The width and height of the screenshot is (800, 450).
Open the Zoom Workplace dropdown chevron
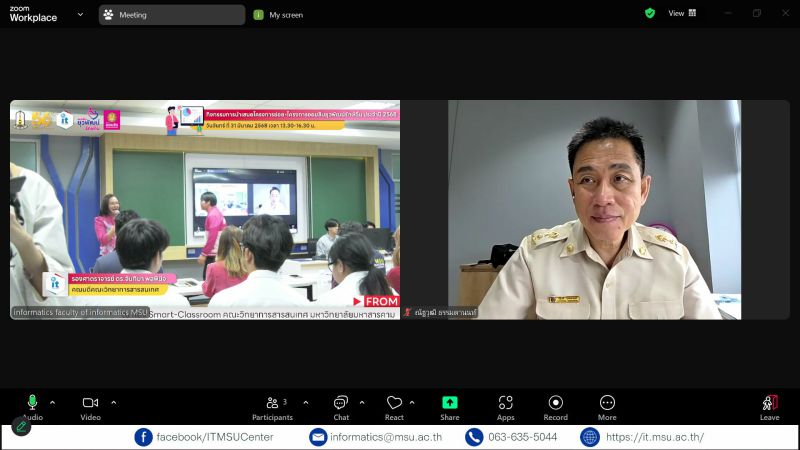80,16
